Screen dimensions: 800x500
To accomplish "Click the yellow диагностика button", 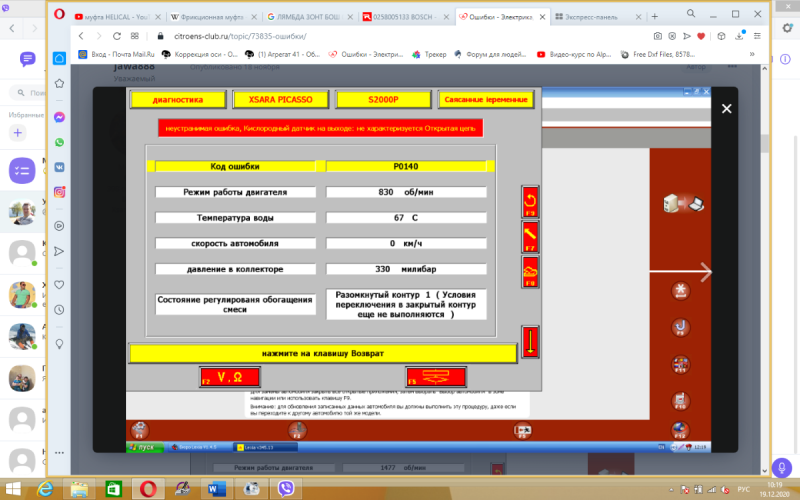I will pyautogui.click(x=178, y=100).
